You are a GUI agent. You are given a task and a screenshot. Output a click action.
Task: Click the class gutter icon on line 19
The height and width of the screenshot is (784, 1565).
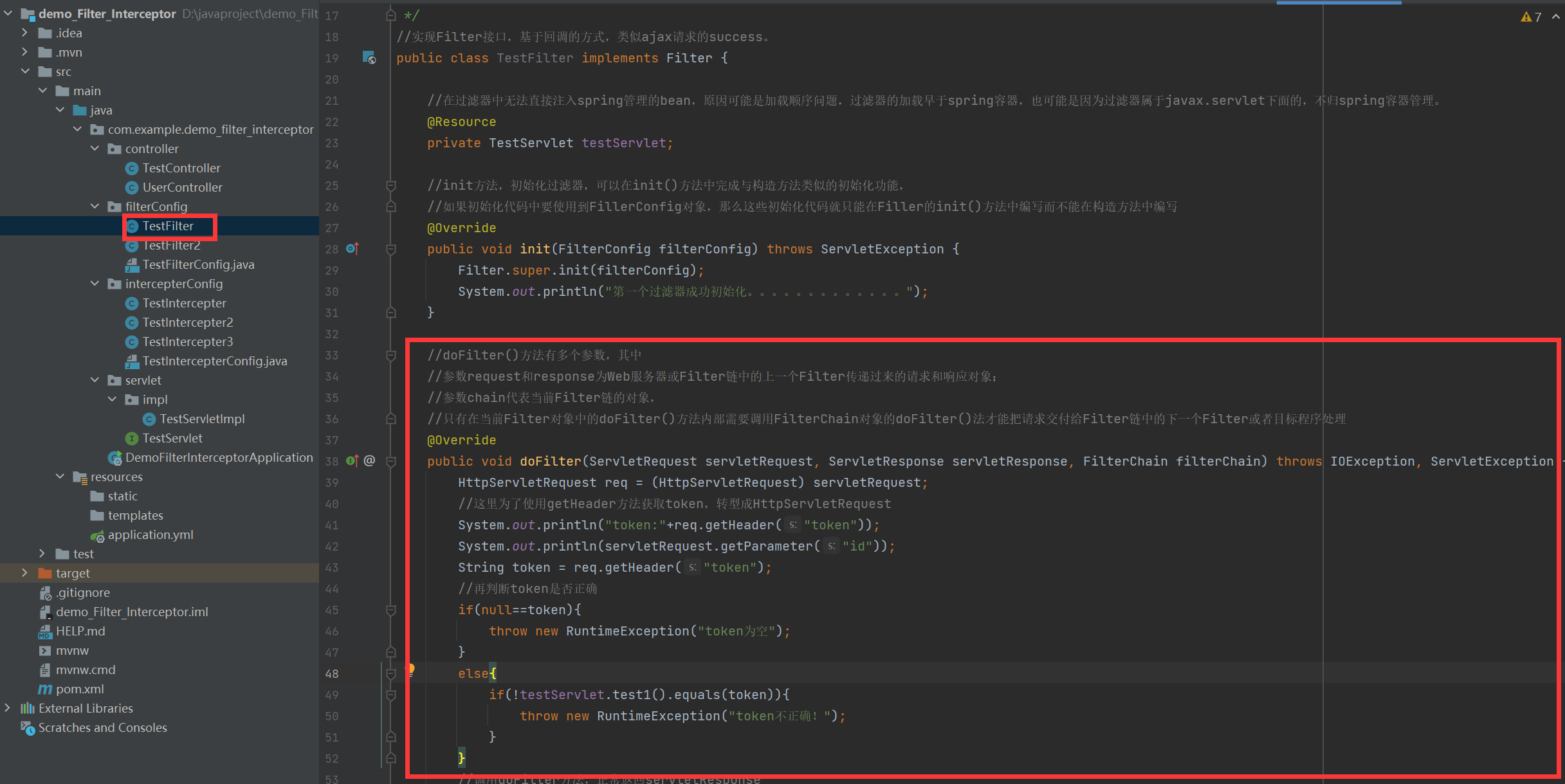point(369,57)
